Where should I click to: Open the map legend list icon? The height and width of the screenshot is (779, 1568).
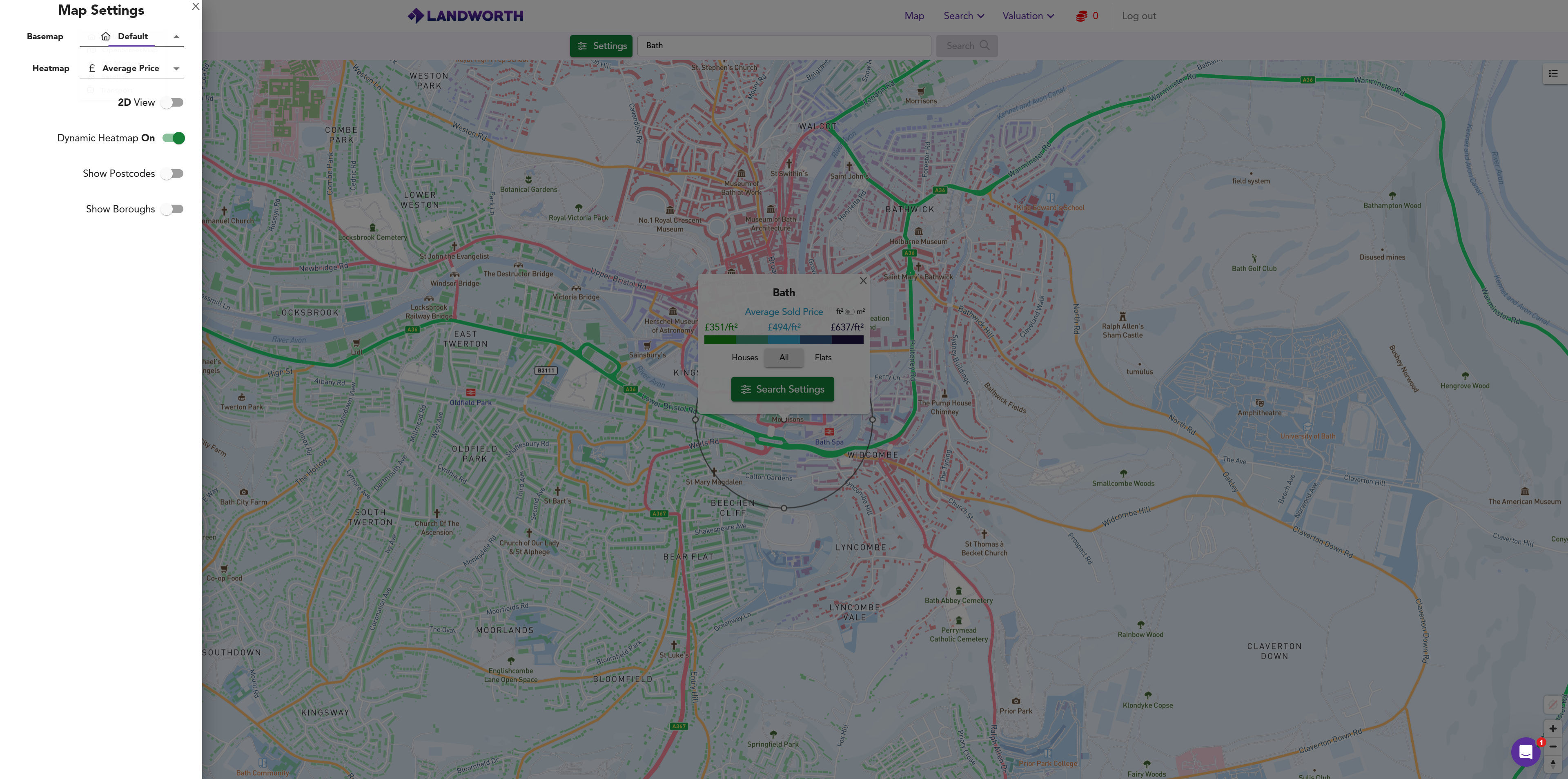coord(1553,74)
